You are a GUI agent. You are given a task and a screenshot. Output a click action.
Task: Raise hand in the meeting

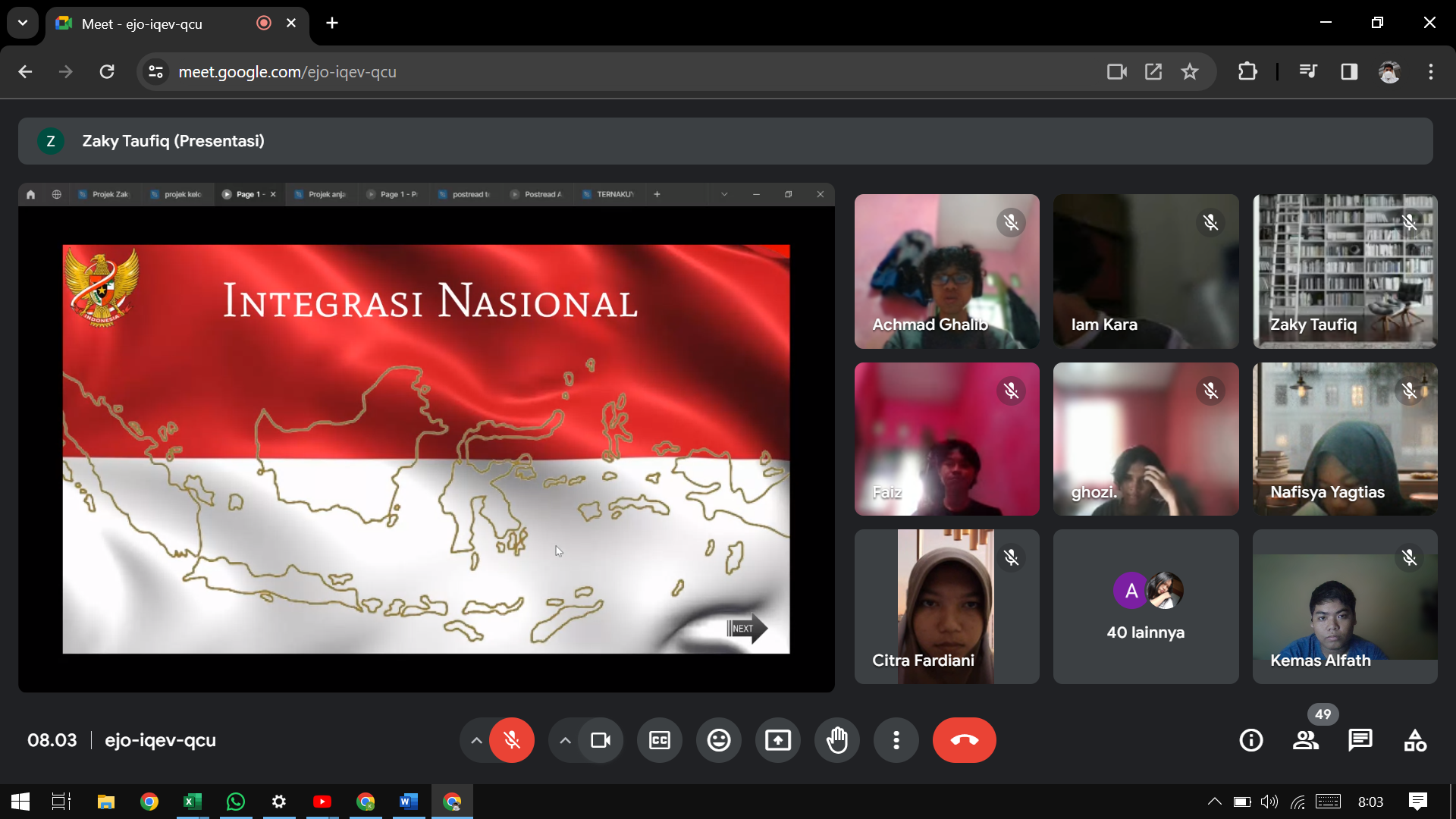[837, 740]
